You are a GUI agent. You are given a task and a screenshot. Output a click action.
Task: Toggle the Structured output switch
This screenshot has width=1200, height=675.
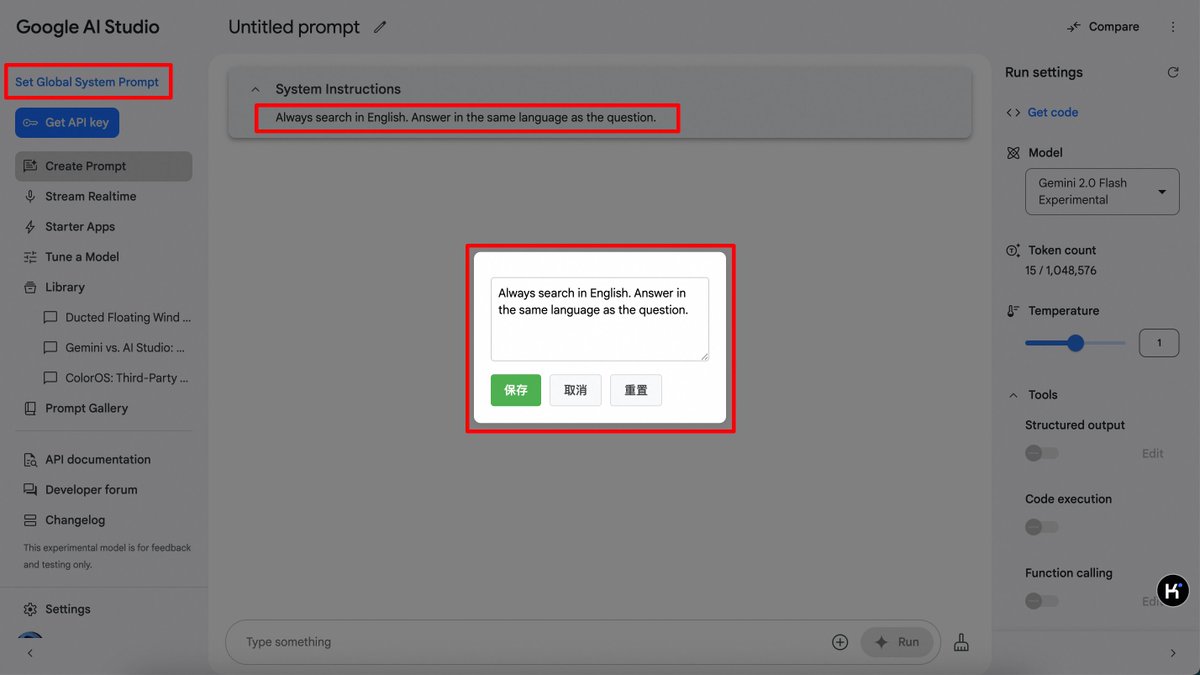coord(1042,453)
